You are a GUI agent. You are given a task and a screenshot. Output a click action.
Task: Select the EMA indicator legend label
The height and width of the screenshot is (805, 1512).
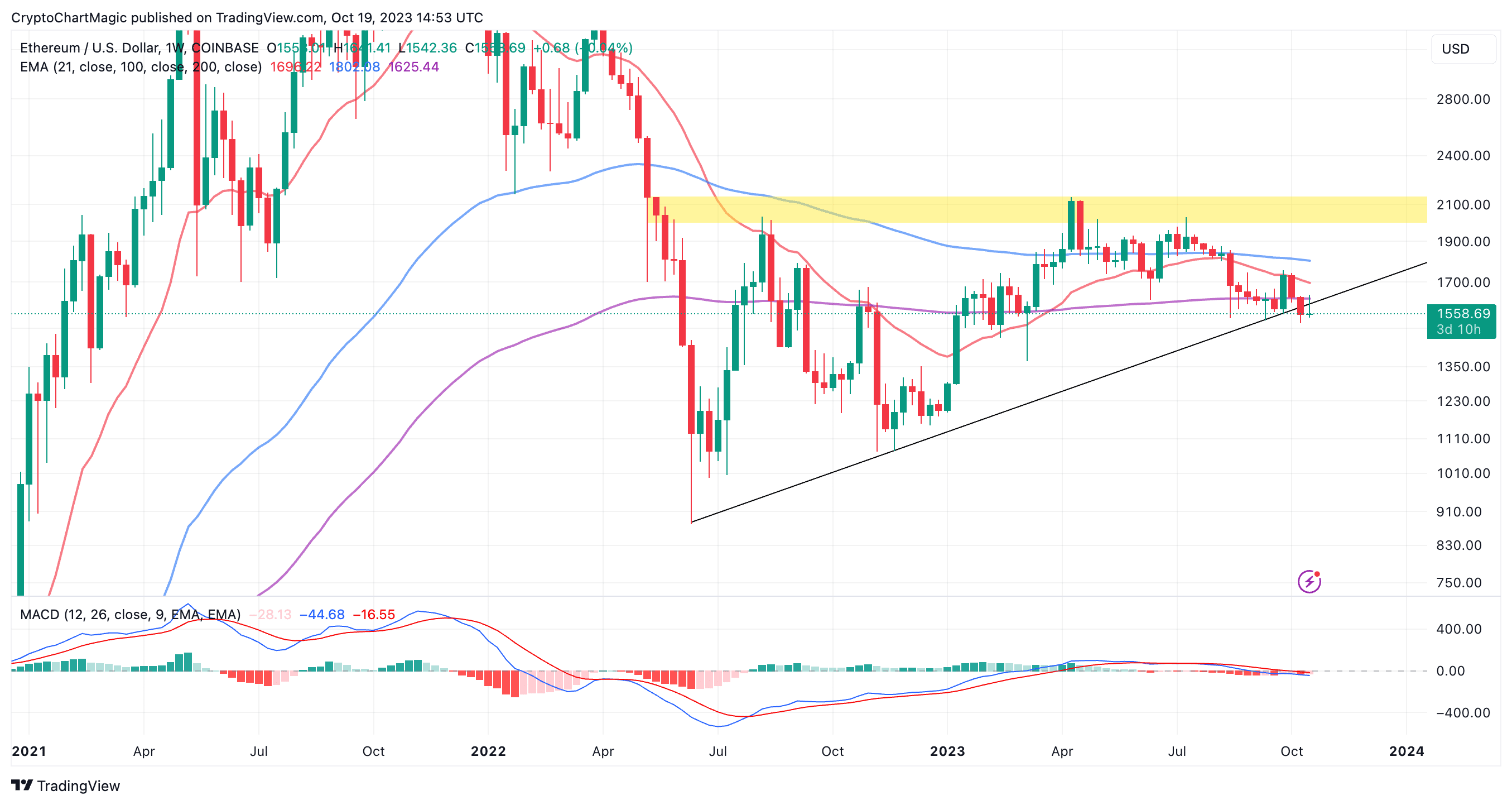click(x=141, y=67)
